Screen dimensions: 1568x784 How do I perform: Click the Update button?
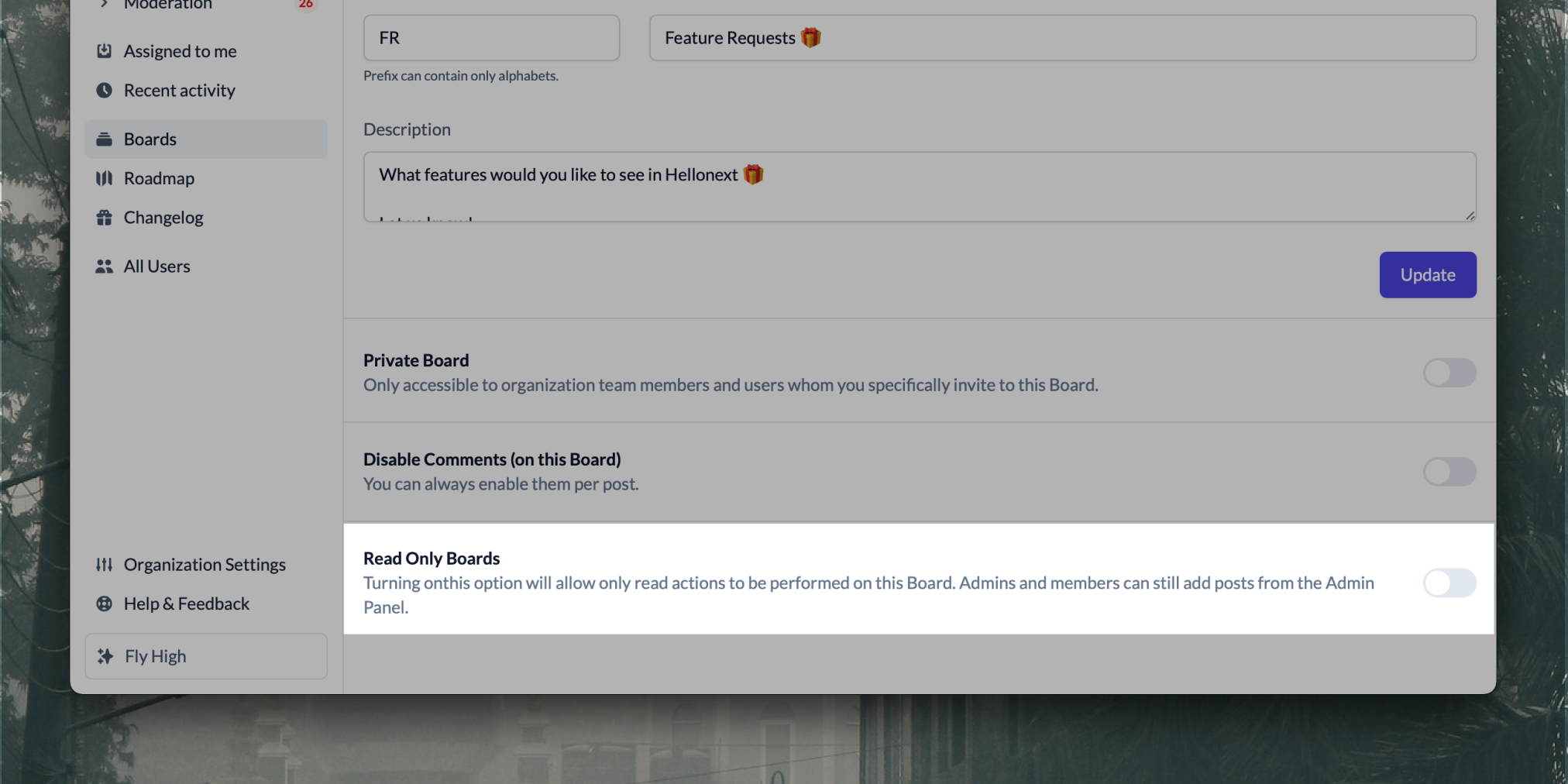[x=1428, y=275]
